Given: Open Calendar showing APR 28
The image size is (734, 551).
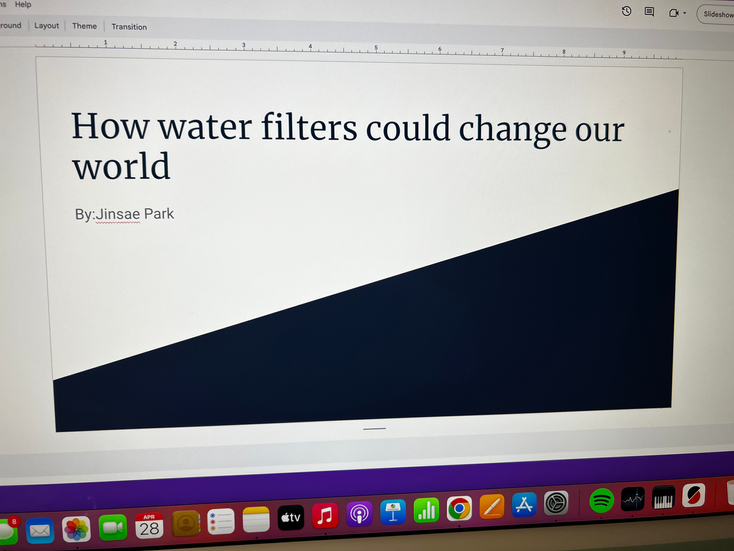Looking at the screenshot, I should click(x=149, y=526).
